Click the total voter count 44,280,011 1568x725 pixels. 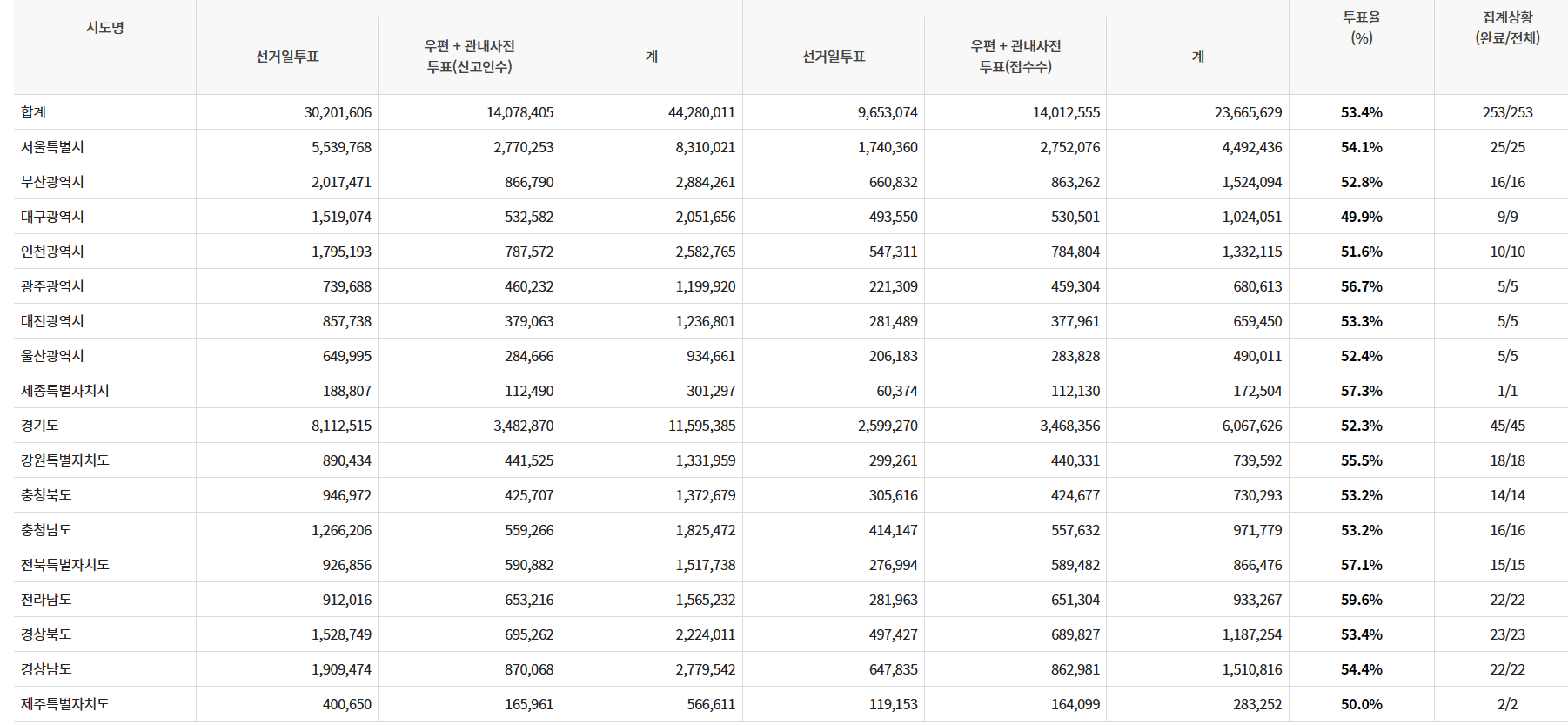tap(701, 112)
